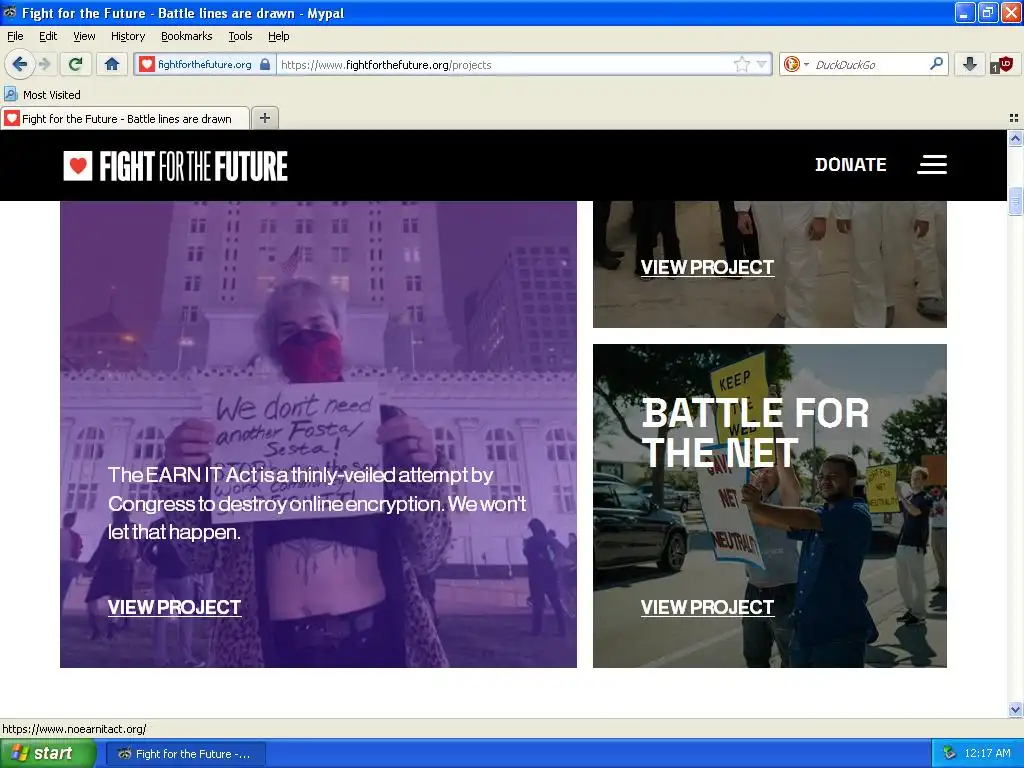This screenshot has height=768, width=1024.
Task: Open the hamburger navigation menu
Action: click(x=932, y=165)
